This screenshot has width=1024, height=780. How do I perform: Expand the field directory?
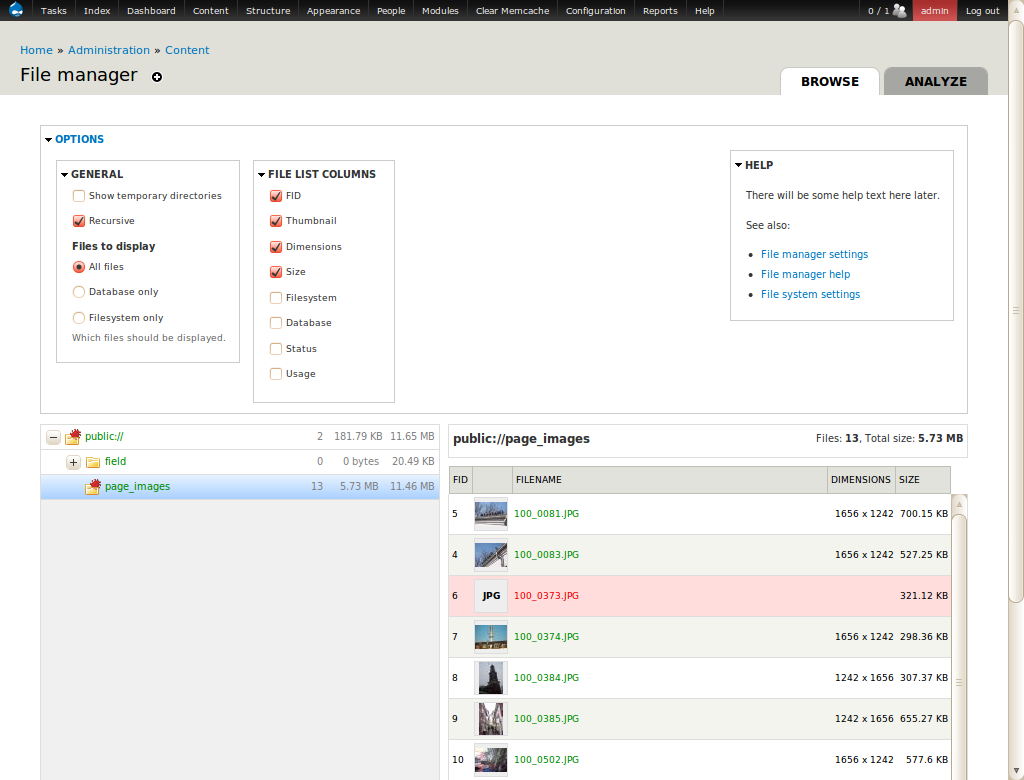click(74, 461)
